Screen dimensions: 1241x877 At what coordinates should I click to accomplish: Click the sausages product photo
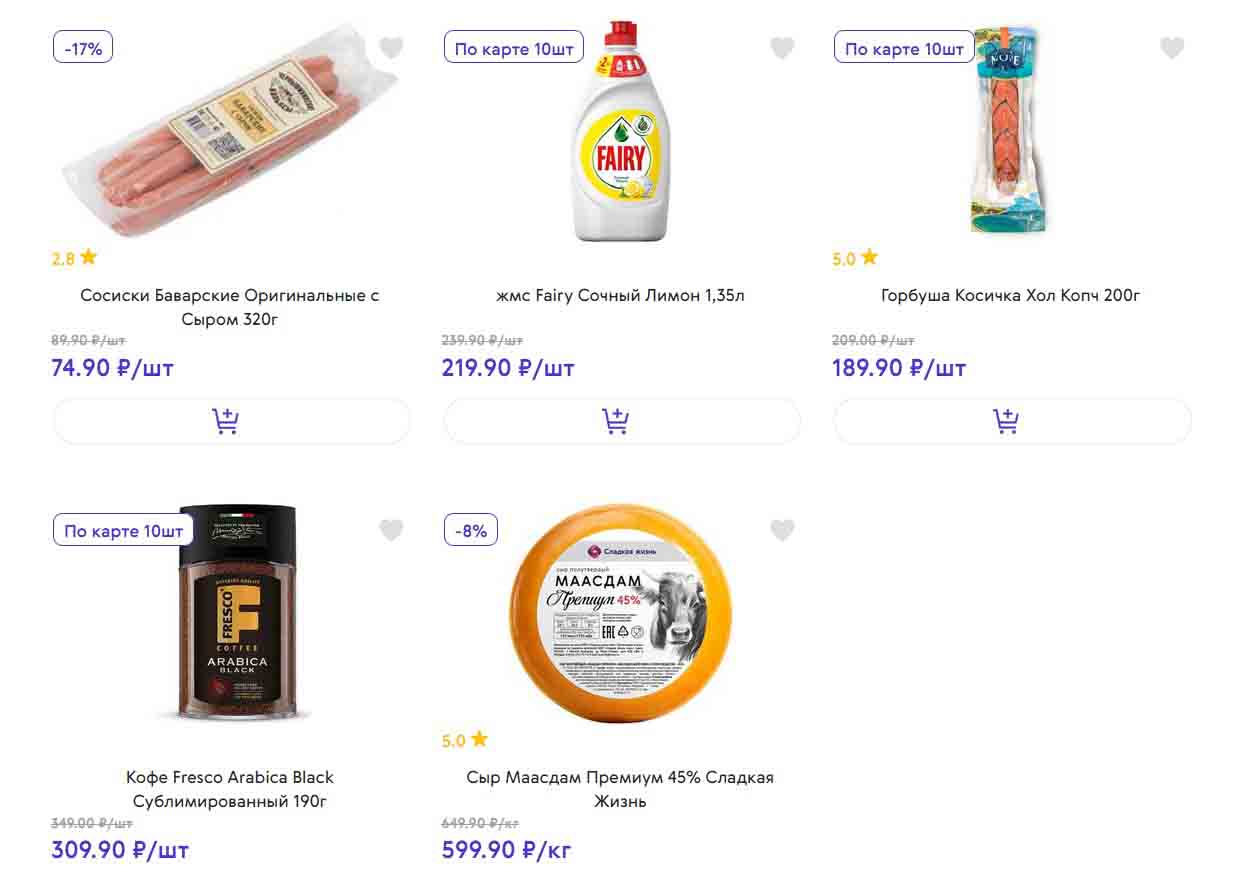coord(230,135)
